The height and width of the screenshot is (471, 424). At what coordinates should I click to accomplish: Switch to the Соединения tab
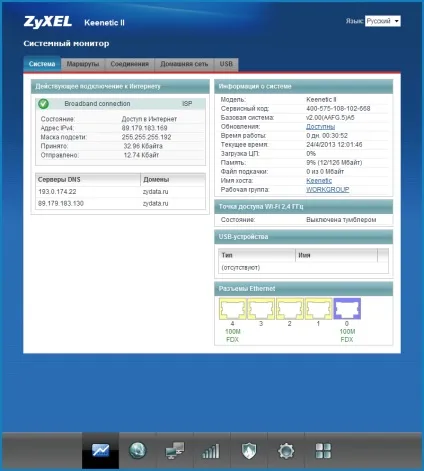coord(130,64)
